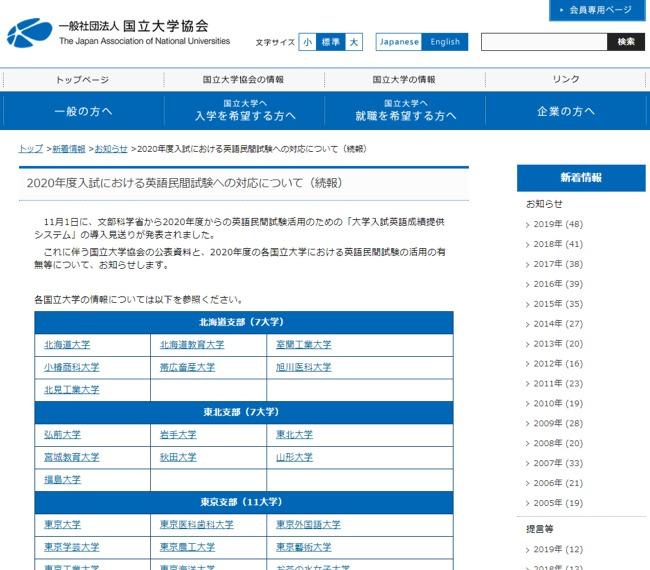Open 東京大学 link
Screen dimensions: 650x570
pyautogui.click(x=63, y=524)
